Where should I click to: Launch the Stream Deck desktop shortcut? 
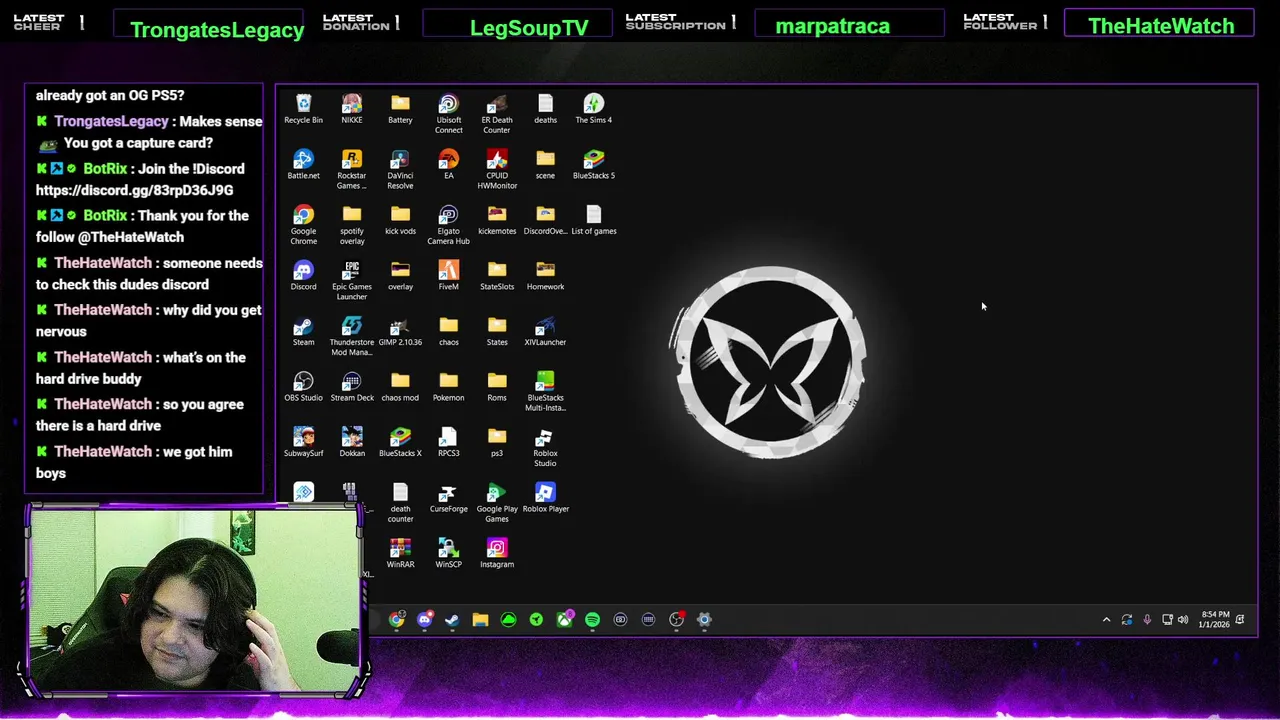pyautogui.click(x=352, y=387)
